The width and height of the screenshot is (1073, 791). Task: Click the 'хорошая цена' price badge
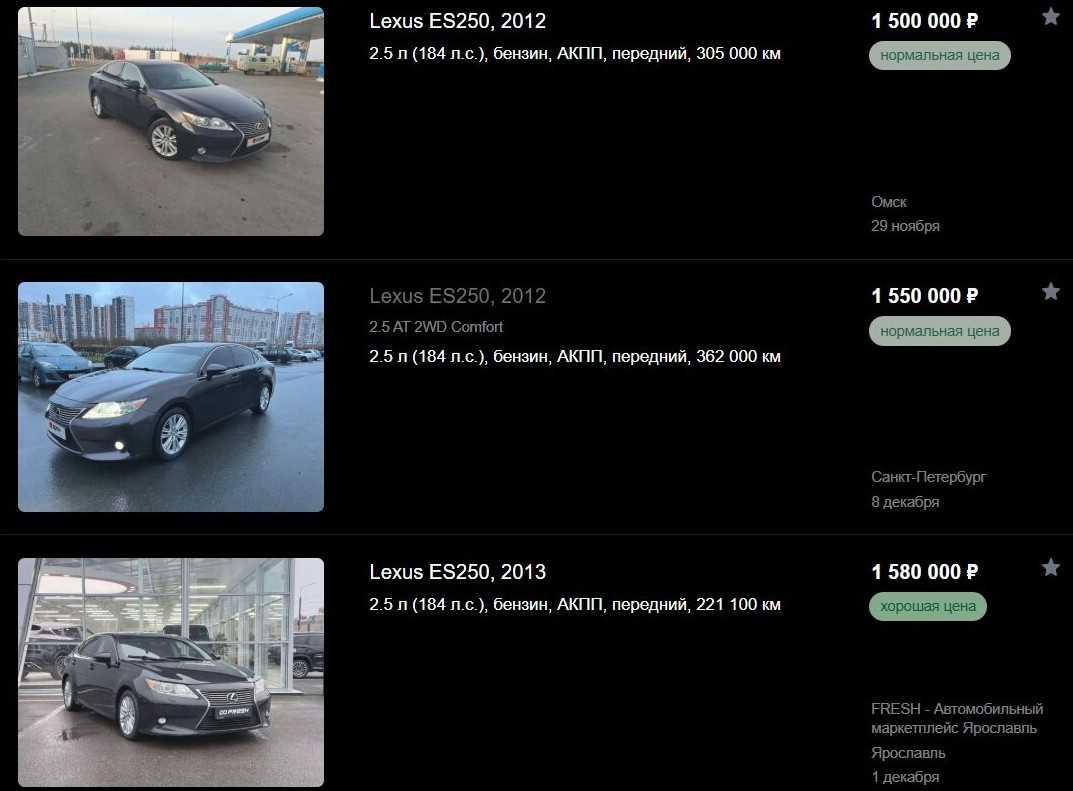point(928,606)
